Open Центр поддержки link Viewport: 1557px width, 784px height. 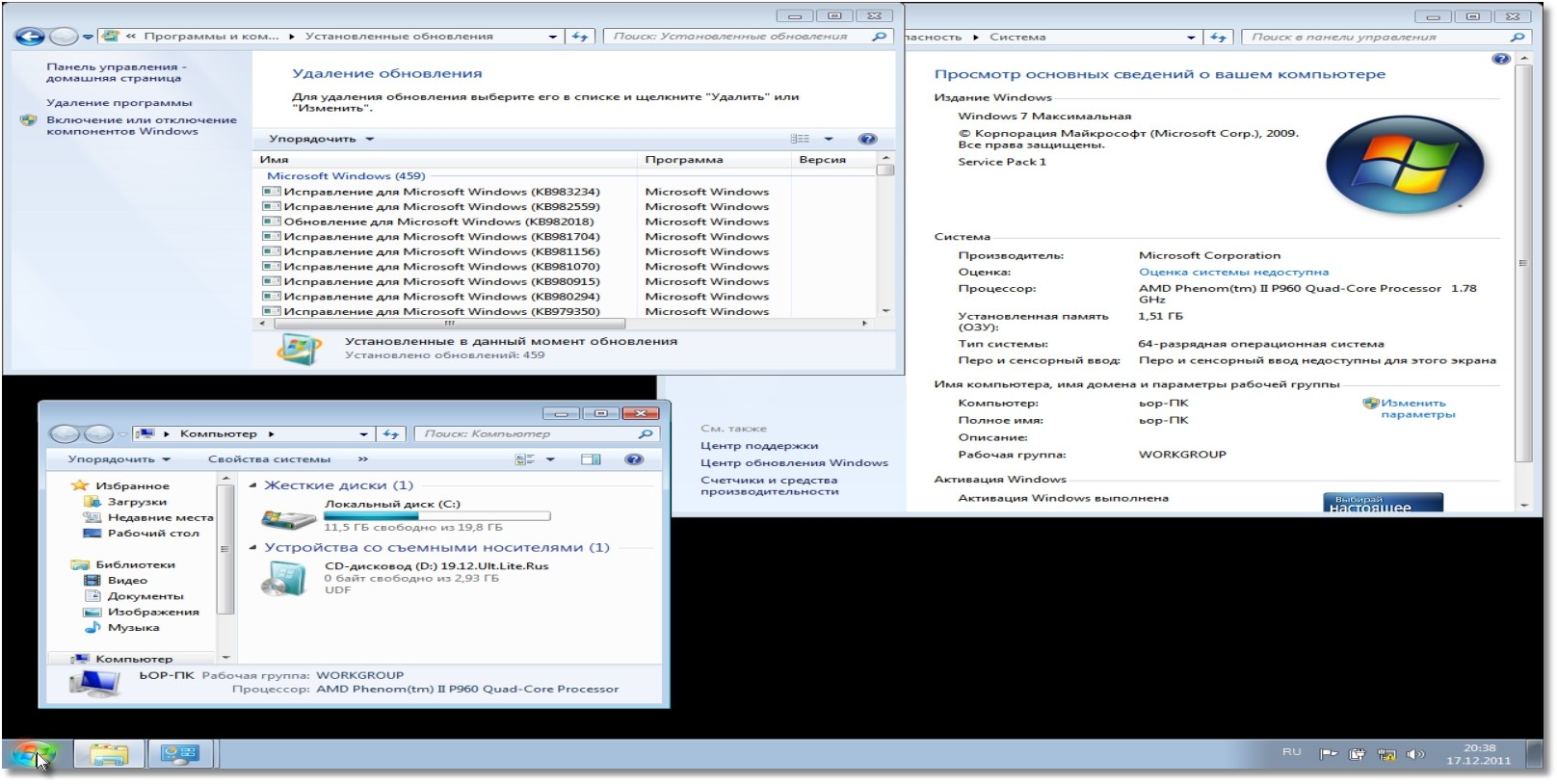pos(759,446)
